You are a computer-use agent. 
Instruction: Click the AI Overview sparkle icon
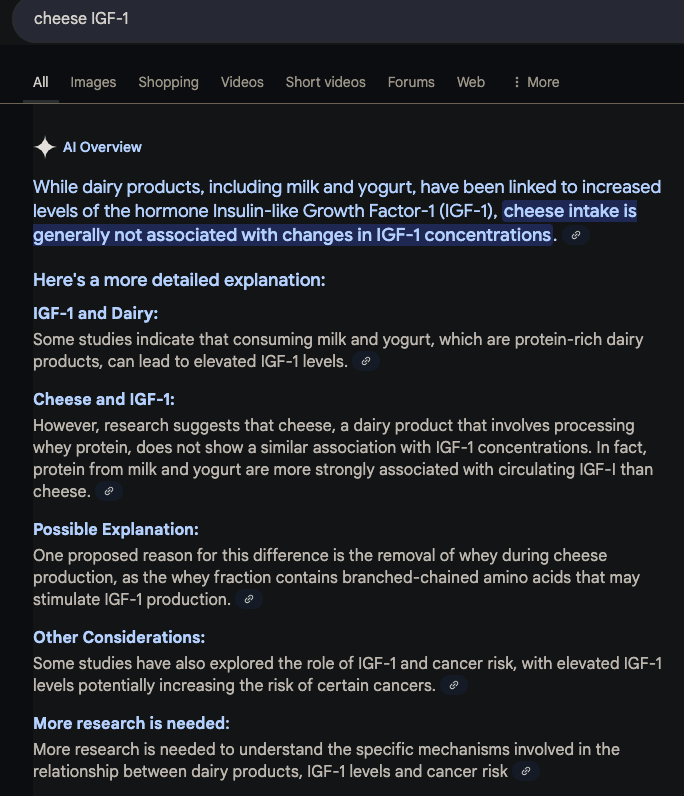coord(45,147)
